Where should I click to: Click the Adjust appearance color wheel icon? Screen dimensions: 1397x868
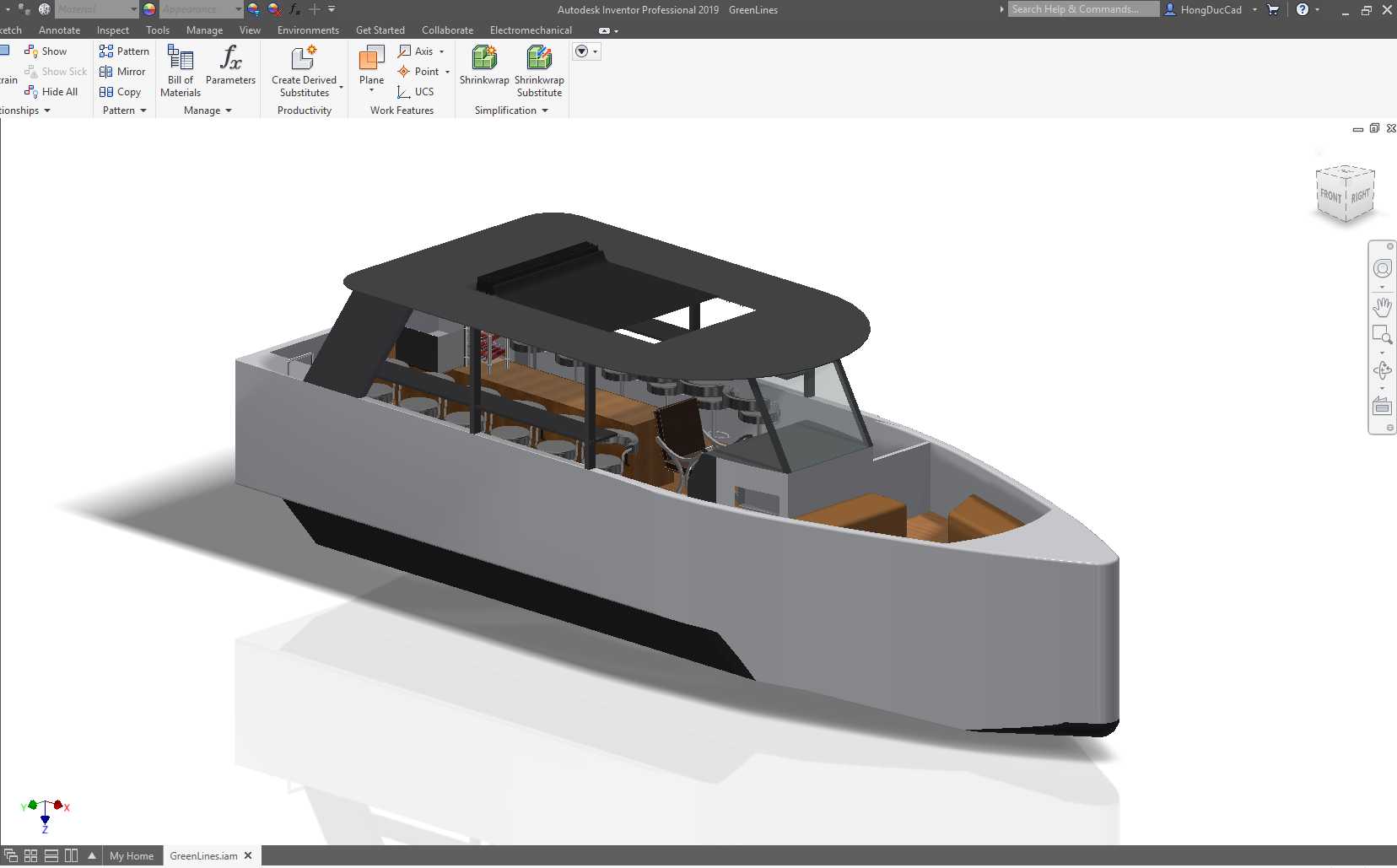(254, 9)
